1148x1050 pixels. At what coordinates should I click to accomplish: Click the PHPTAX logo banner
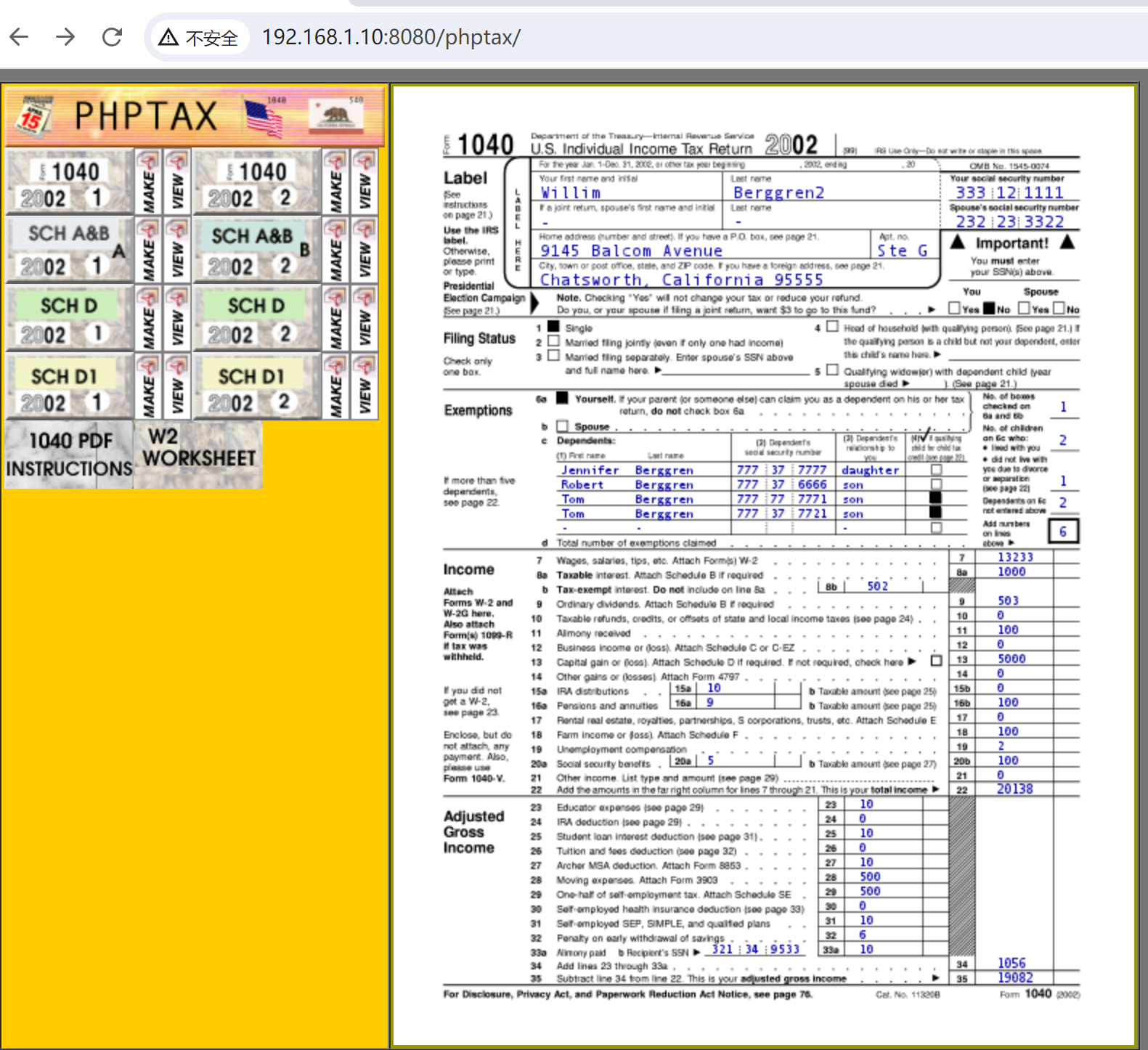[x=194, y=116]
